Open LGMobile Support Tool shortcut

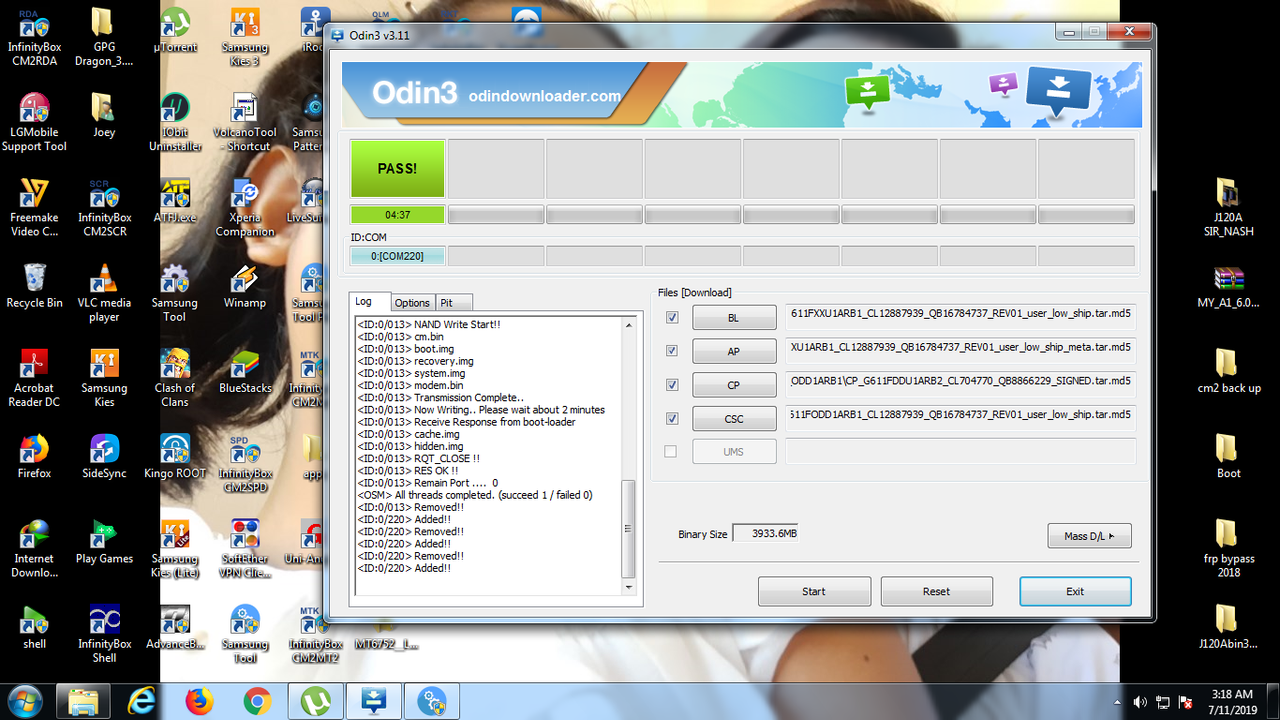[34, 121]
